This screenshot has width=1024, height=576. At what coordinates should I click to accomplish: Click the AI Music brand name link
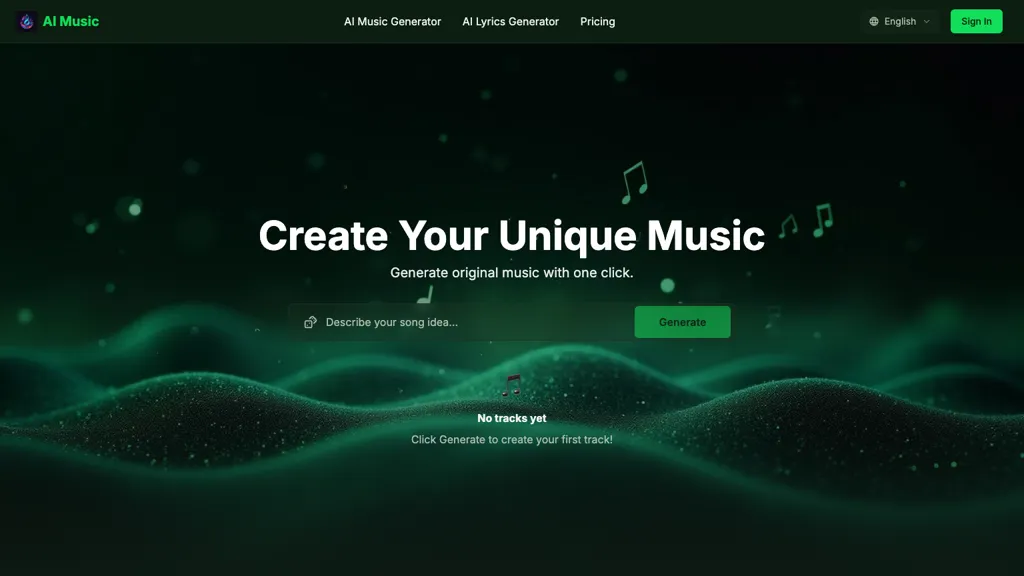[x=71, y=22]
